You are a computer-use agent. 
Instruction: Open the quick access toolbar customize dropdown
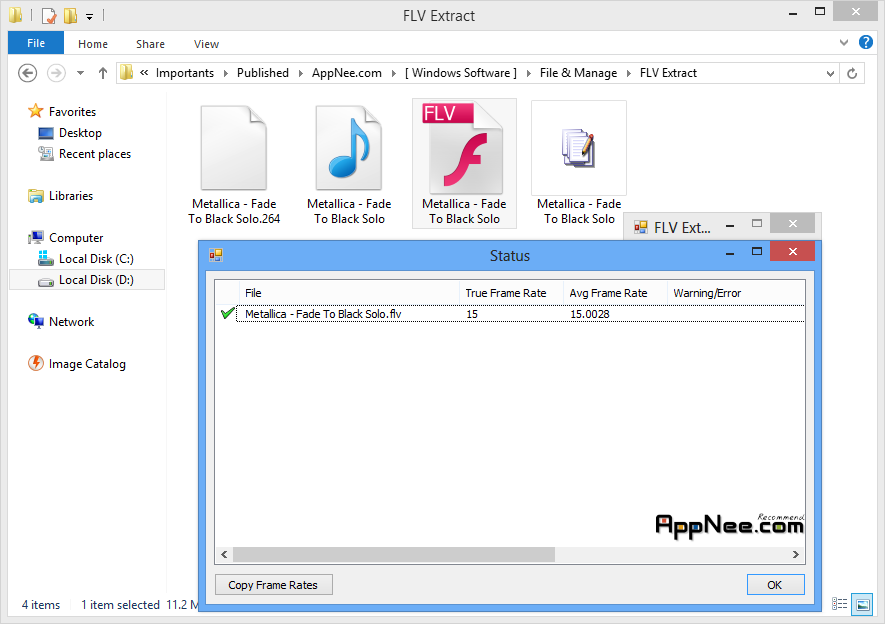(89, 16)
